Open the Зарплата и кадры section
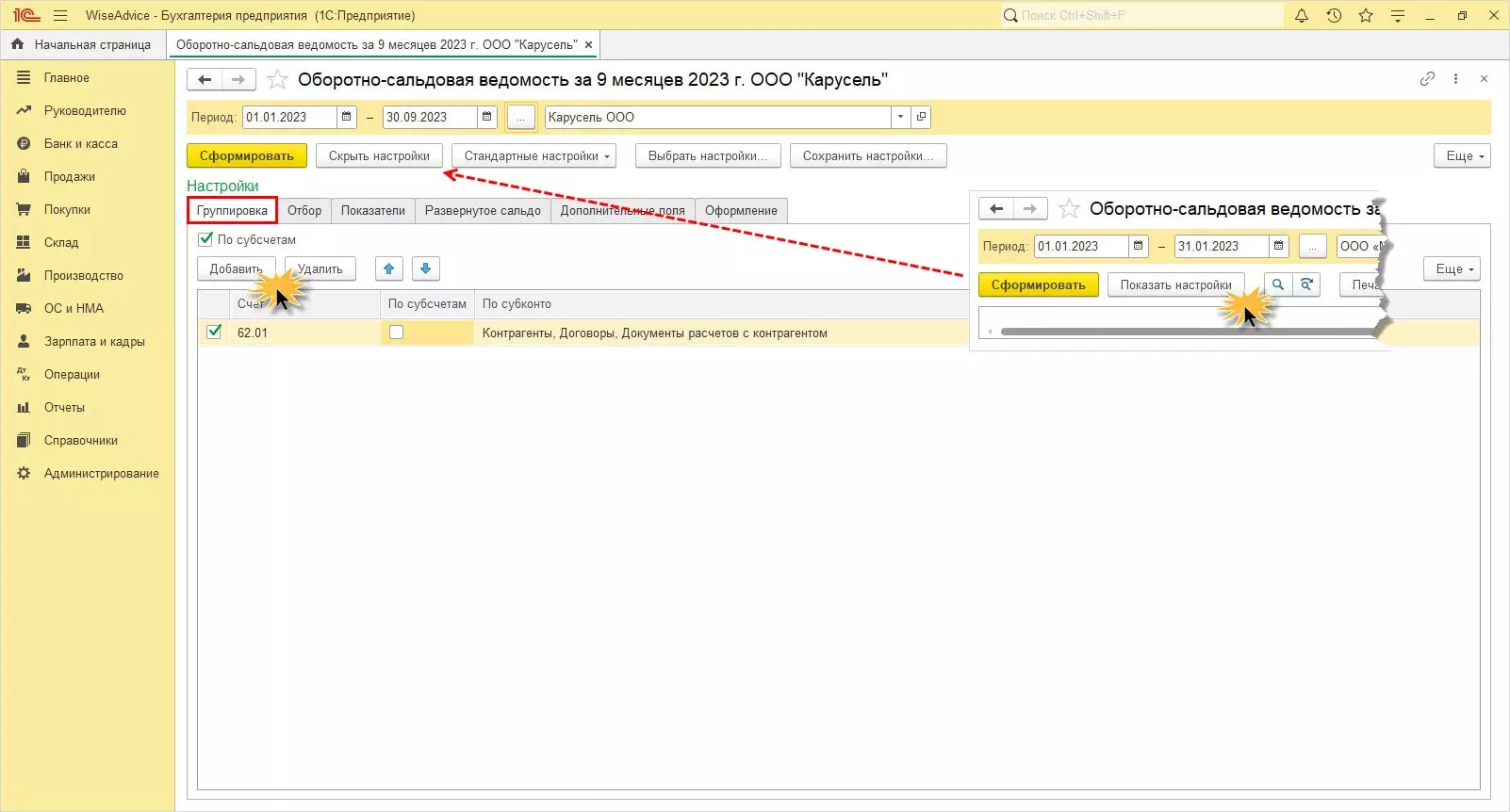This screenshot has height=812, width=1510. 94,342
